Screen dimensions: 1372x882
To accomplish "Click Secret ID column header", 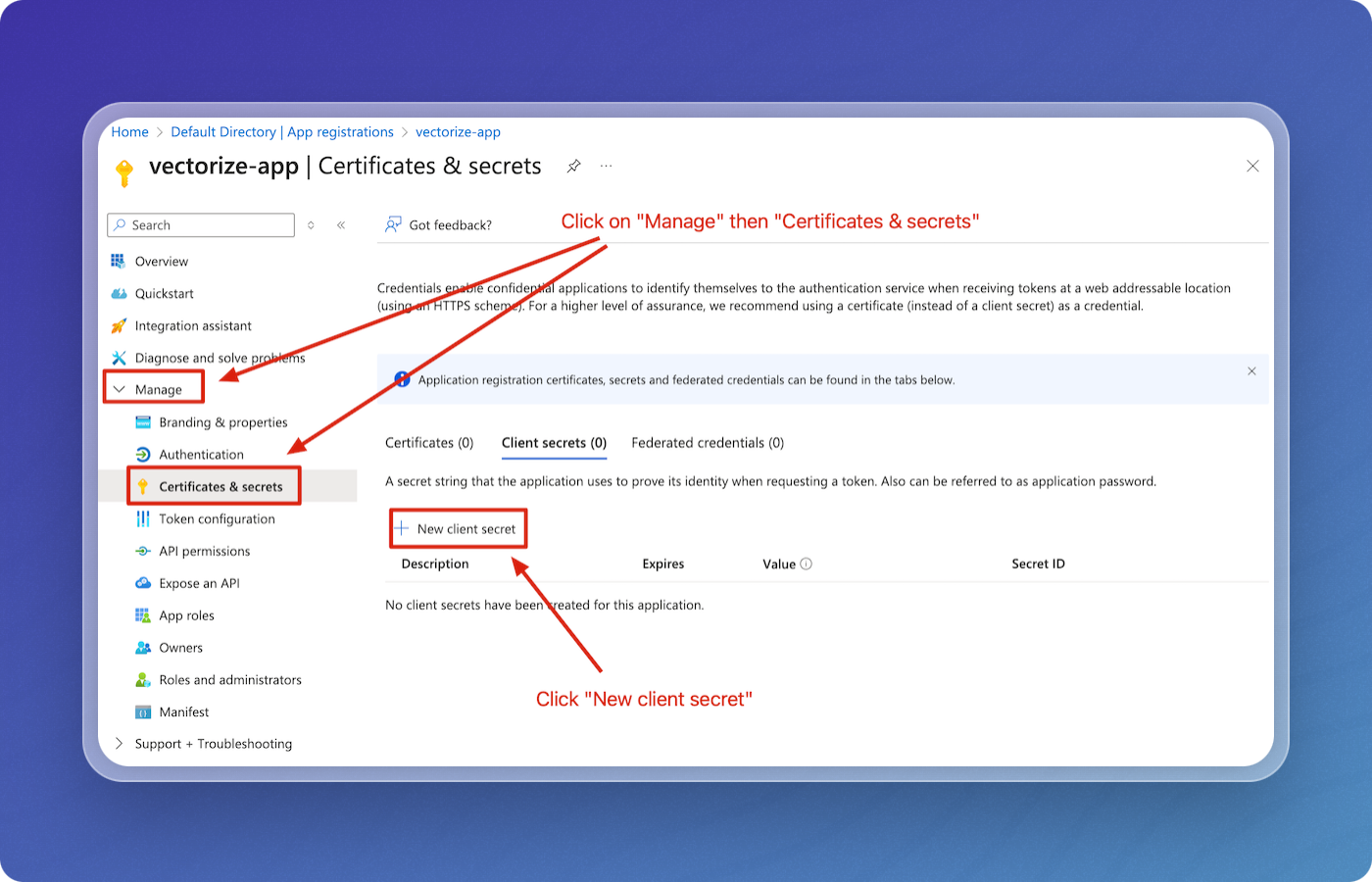I will [x=1038, y=564].
